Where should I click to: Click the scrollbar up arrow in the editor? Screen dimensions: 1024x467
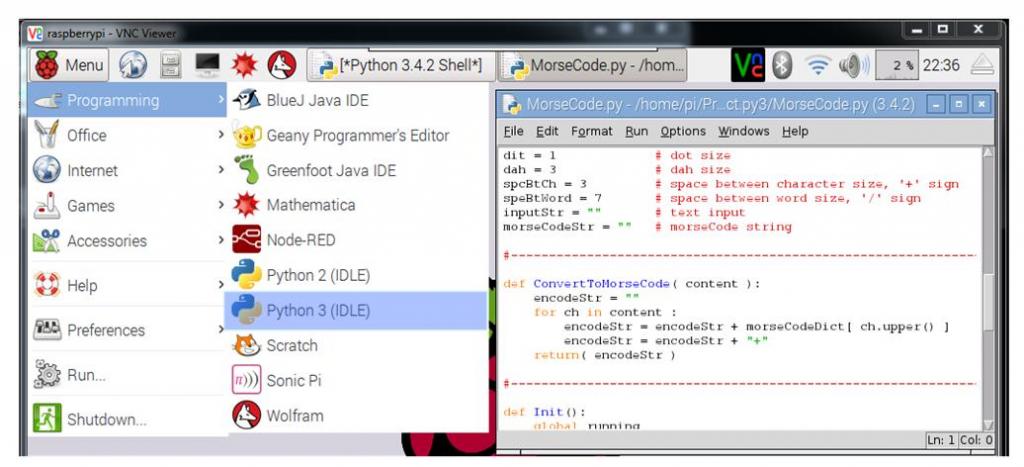[987, 153]
